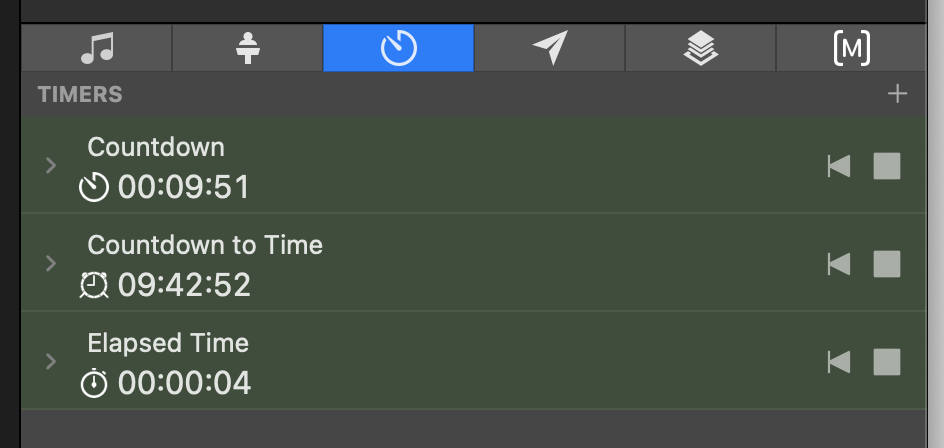Add a new timer with plus icon

(x=897, y=95)
